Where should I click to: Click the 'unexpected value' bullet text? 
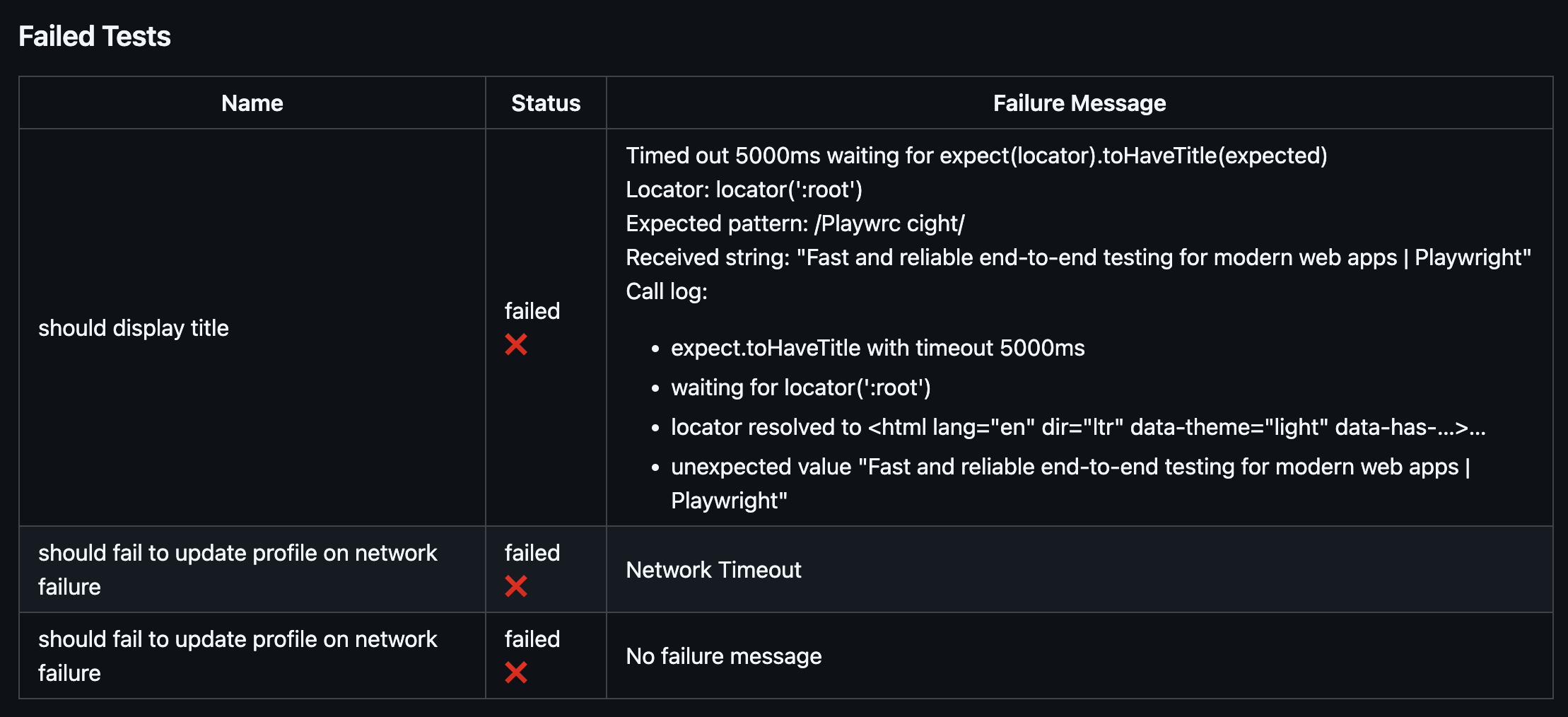[x=1070, y=484]
